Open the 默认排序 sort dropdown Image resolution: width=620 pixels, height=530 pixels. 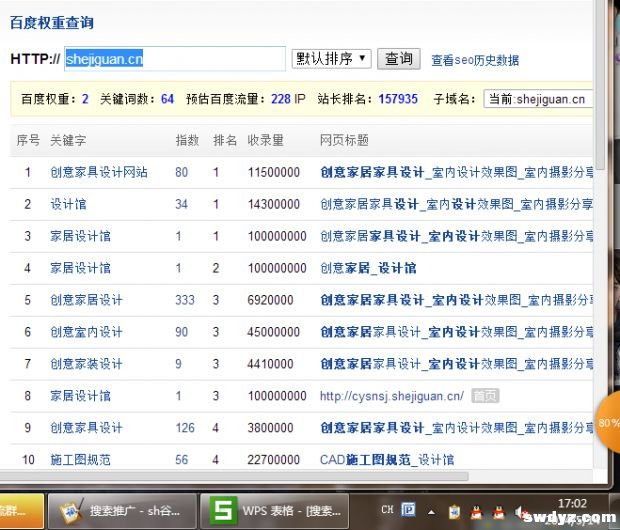point(331,59)
